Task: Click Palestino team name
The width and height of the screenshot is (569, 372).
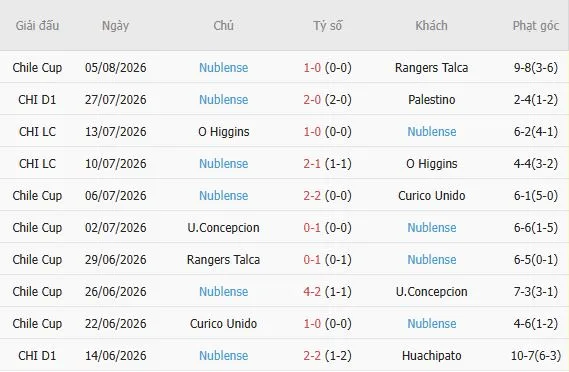Action: click(x=431, y=99)
